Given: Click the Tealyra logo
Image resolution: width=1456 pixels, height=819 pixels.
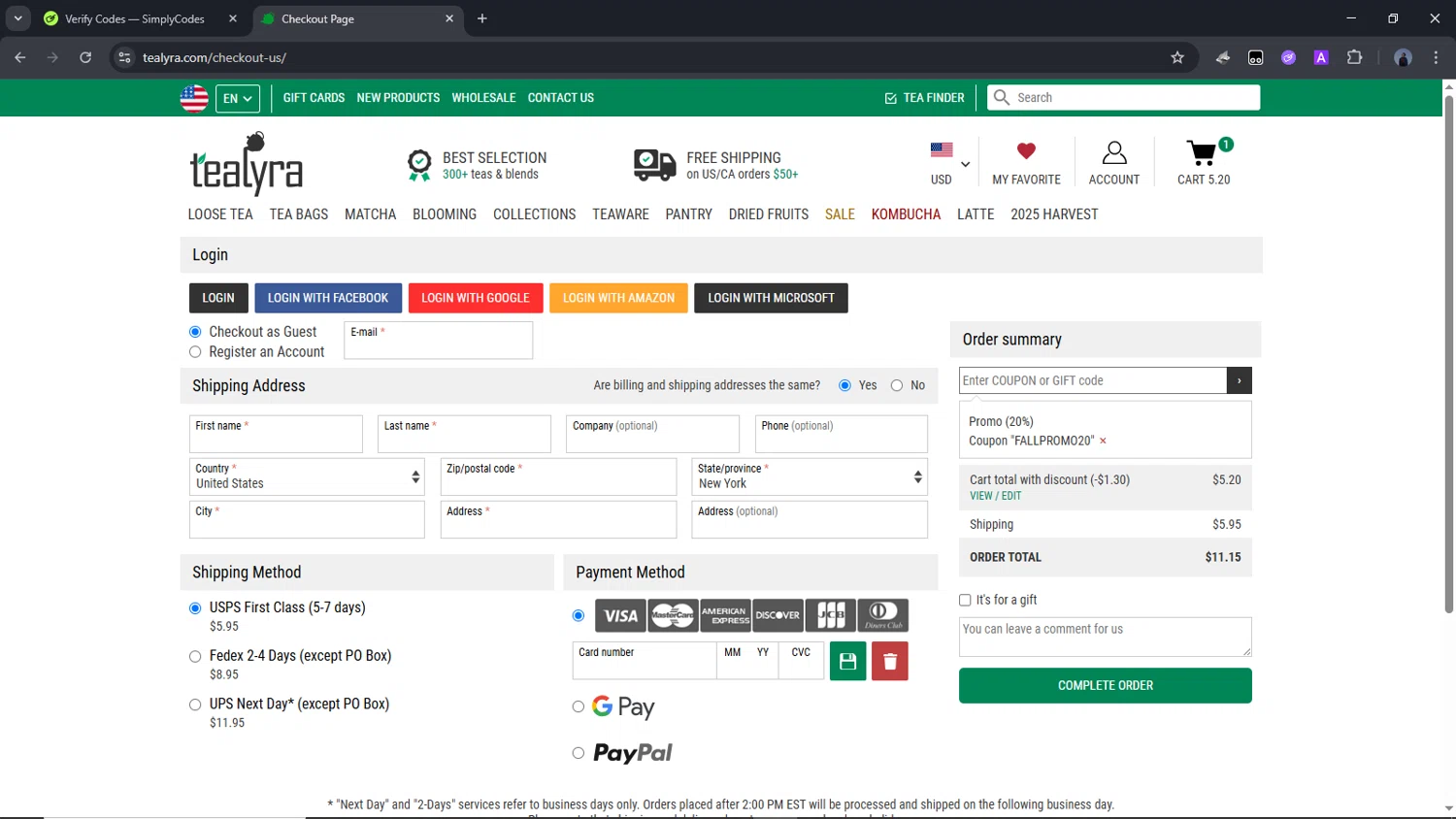Looking at the screenshot, I should coord(247,163).
